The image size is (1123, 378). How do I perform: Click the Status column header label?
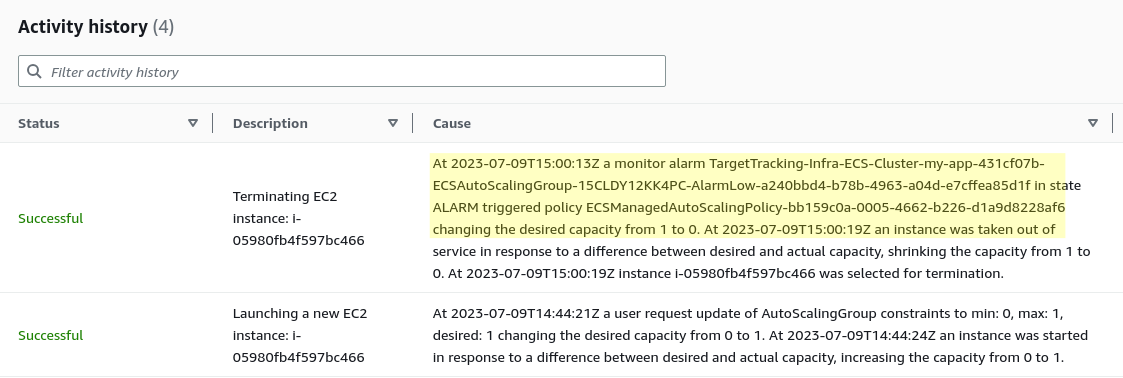pyautogui.click(x=39, y=123)
